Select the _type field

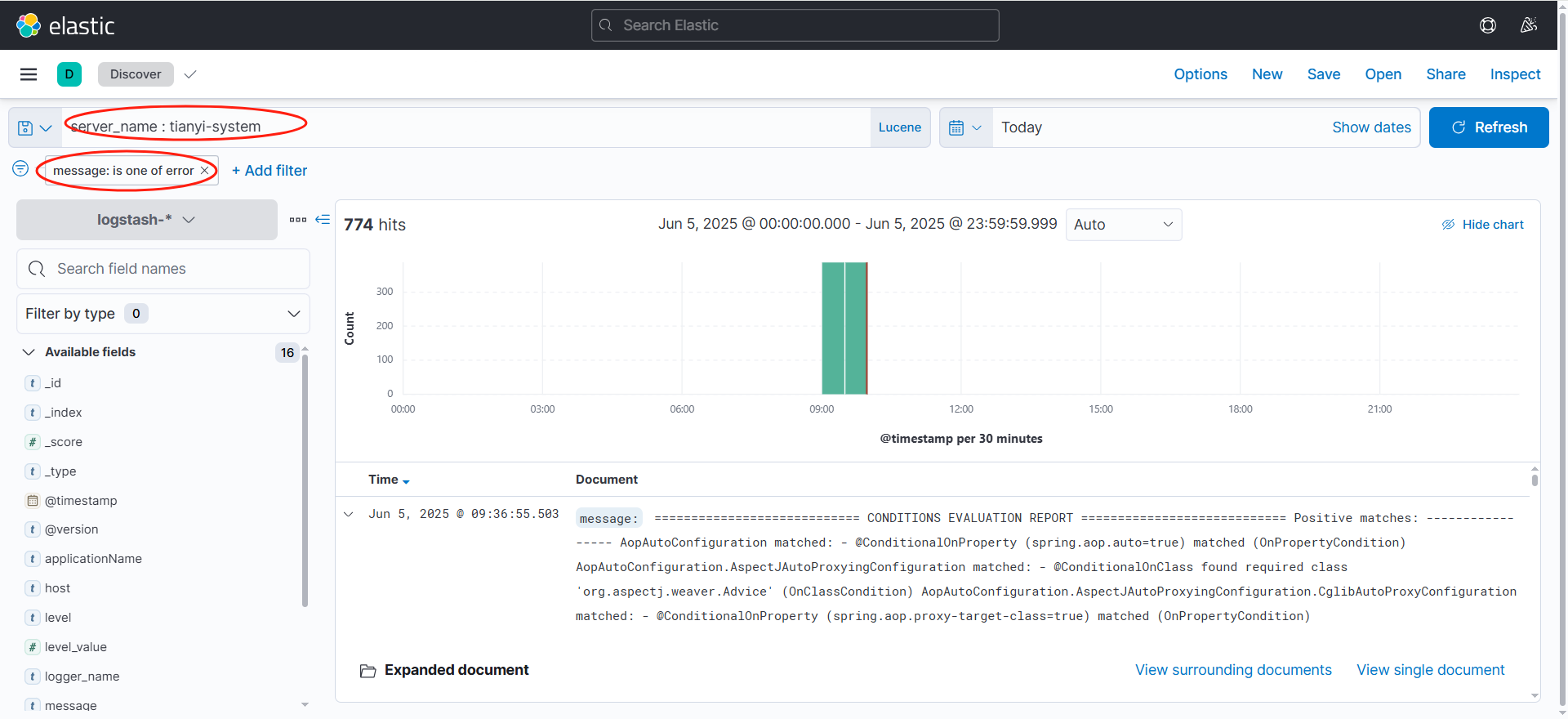[x=60, y=471]
